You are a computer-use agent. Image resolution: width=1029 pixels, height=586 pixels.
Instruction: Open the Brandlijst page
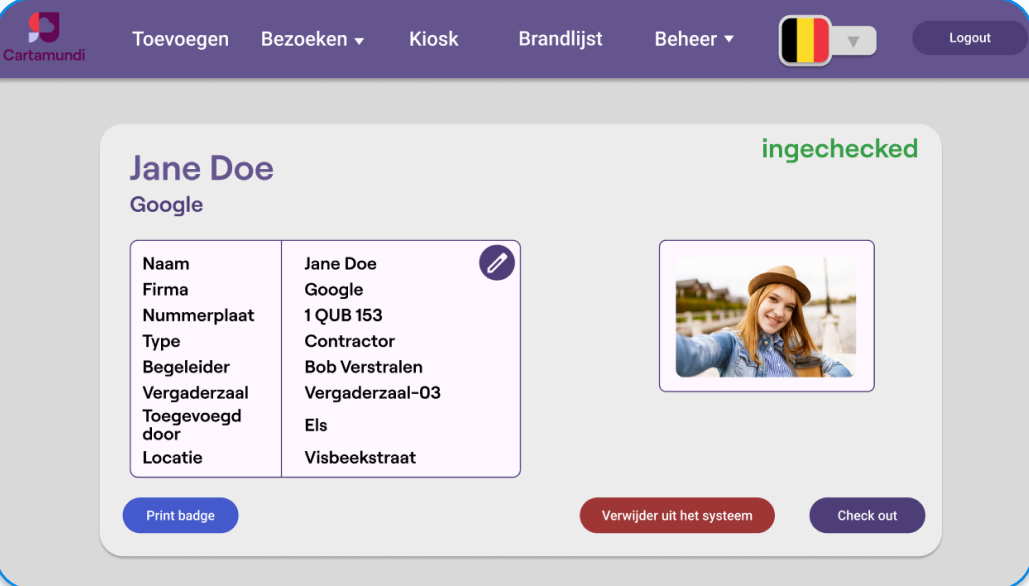pyautogui.click(x=560, y=39)
